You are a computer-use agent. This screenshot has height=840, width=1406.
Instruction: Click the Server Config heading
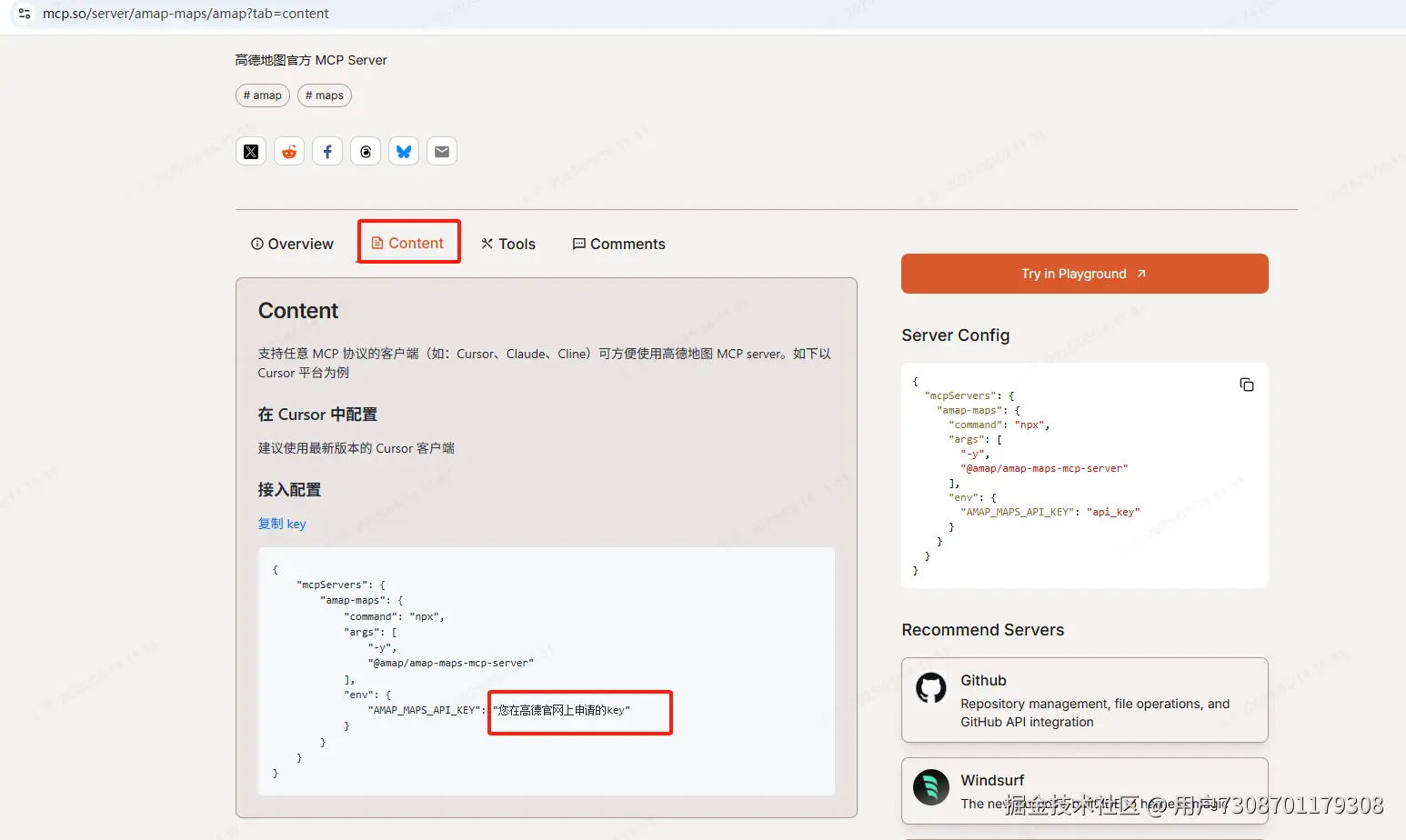coord(955,335)
